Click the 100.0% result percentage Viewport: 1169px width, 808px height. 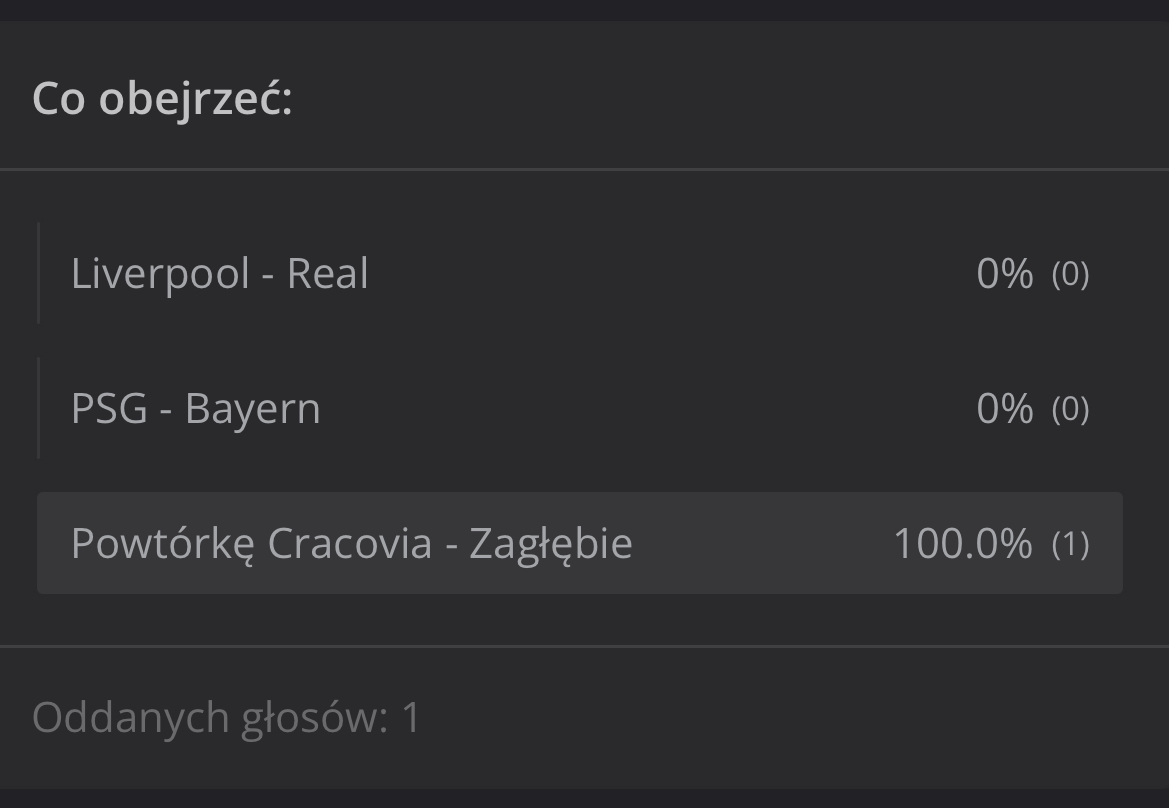click(962, 544)
